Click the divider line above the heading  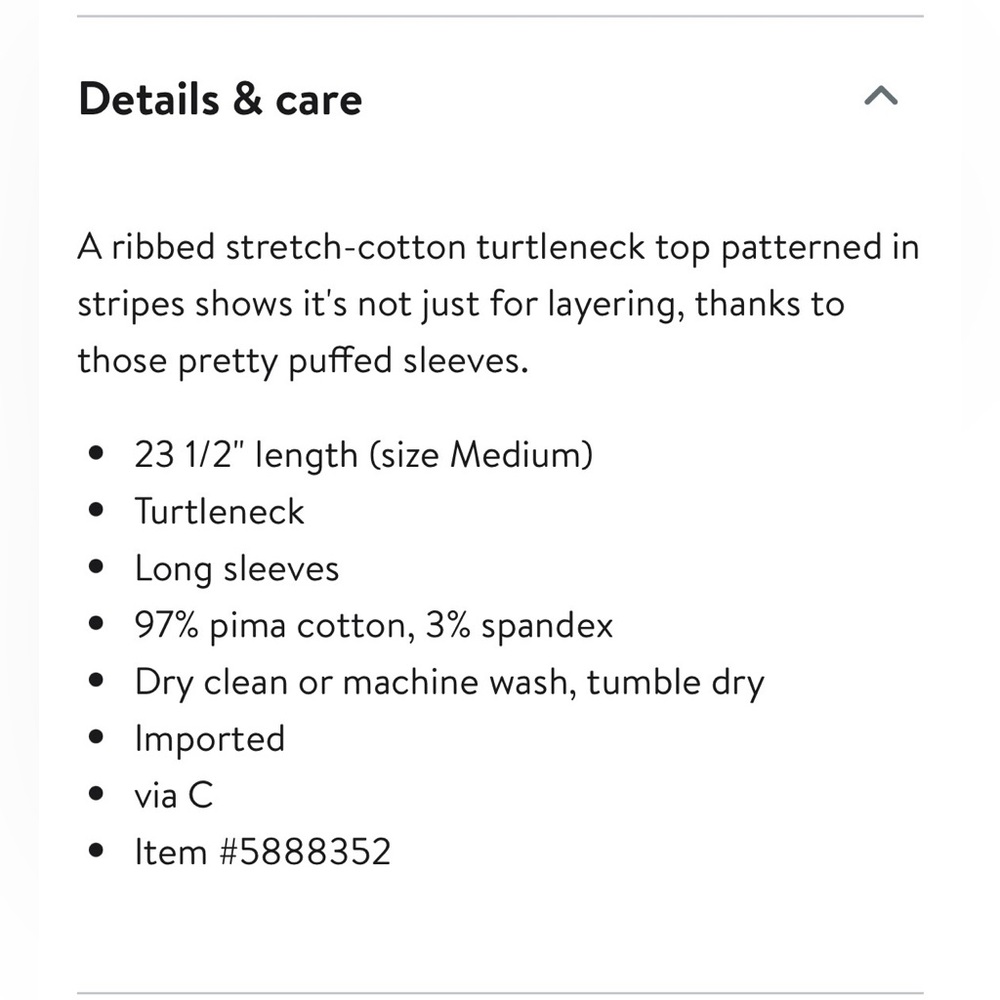[500, 16]
